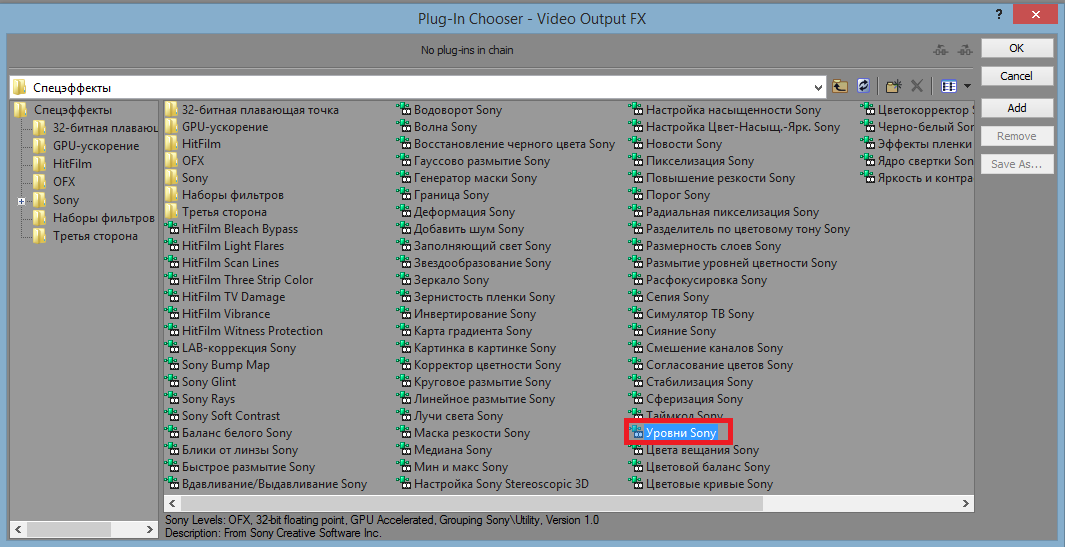Click the Наборы фильтров folder icon in list
Image resolution: width=1065 pixels, height=547 pixels.
[x=172, y=195]
